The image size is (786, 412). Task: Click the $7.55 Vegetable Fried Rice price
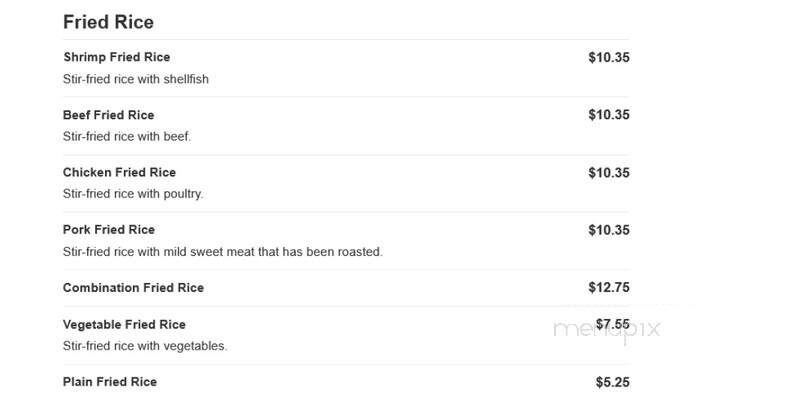[613, 324]
